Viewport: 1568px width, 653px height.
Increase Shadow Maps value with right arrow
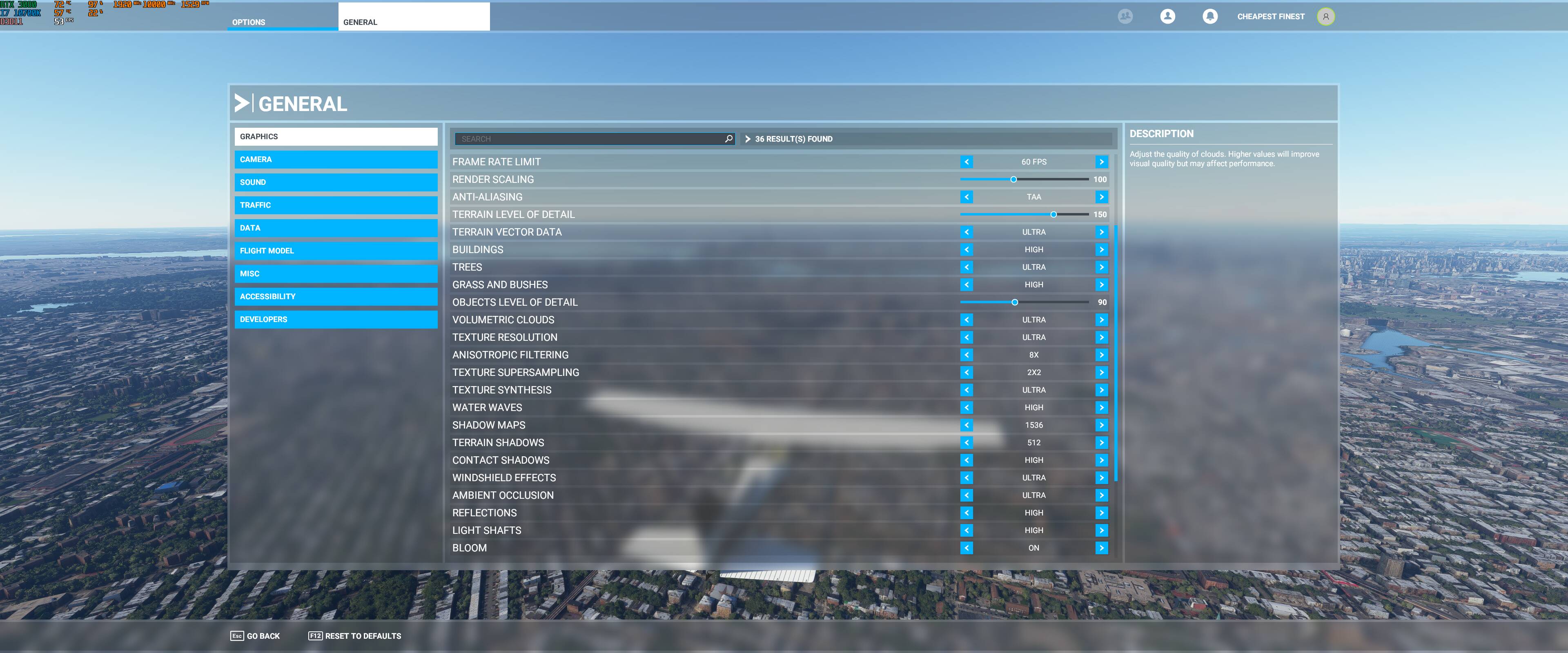pos(1101,425)
